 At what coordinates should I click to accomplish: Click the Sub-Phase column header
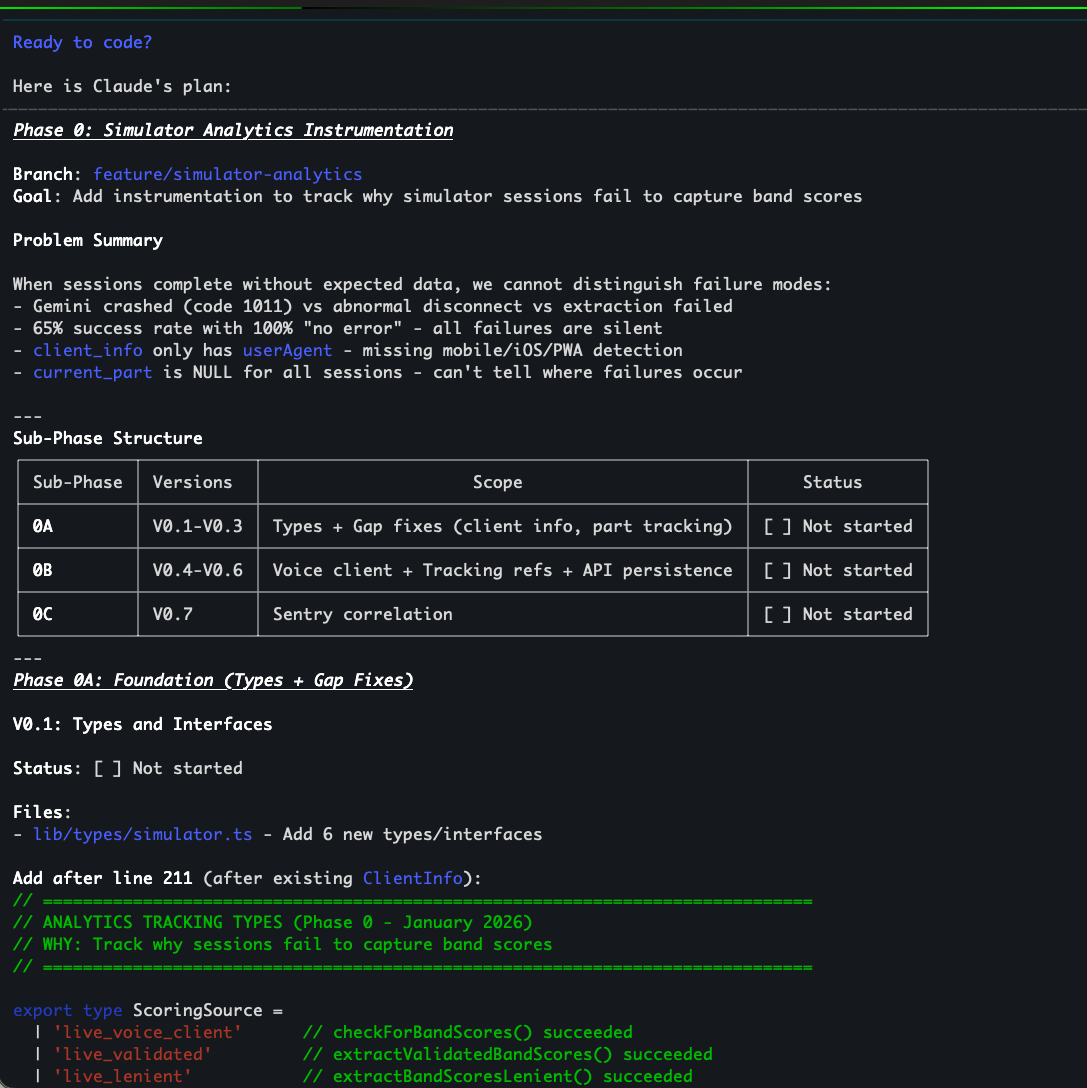[x=78, y=482]
